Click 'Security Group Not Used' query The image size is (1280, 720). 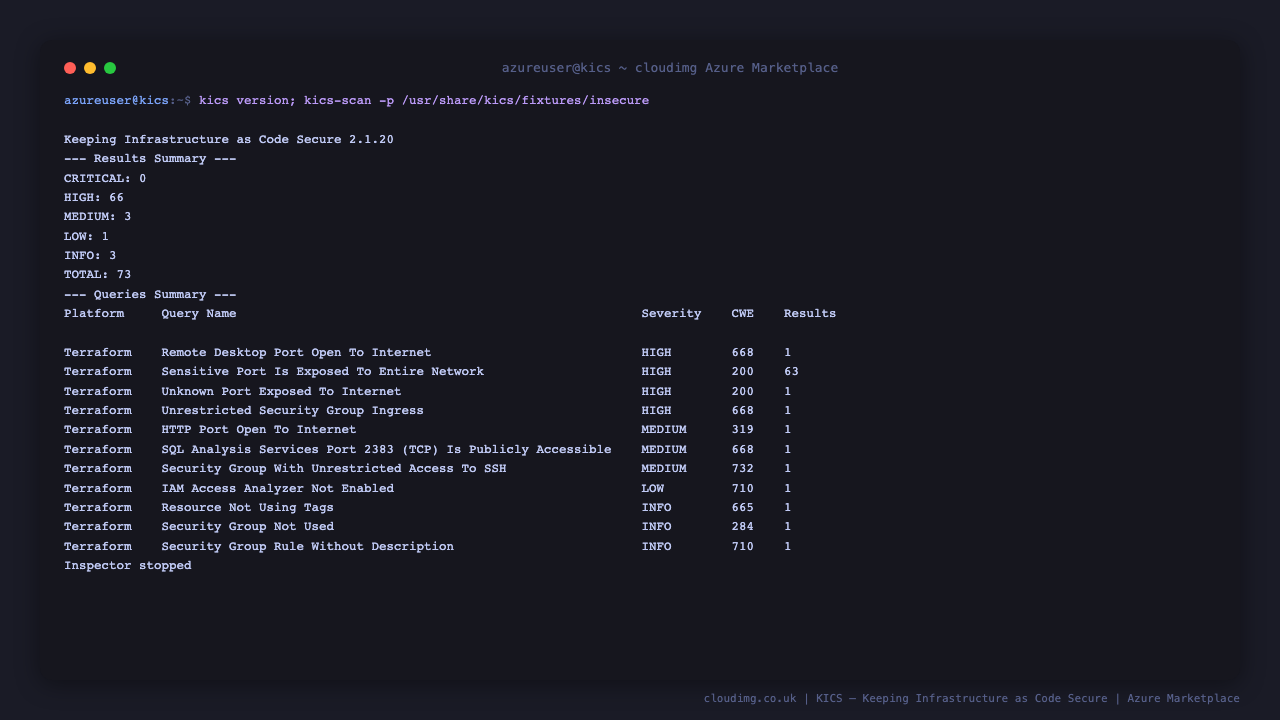click(x=247, y=527)
